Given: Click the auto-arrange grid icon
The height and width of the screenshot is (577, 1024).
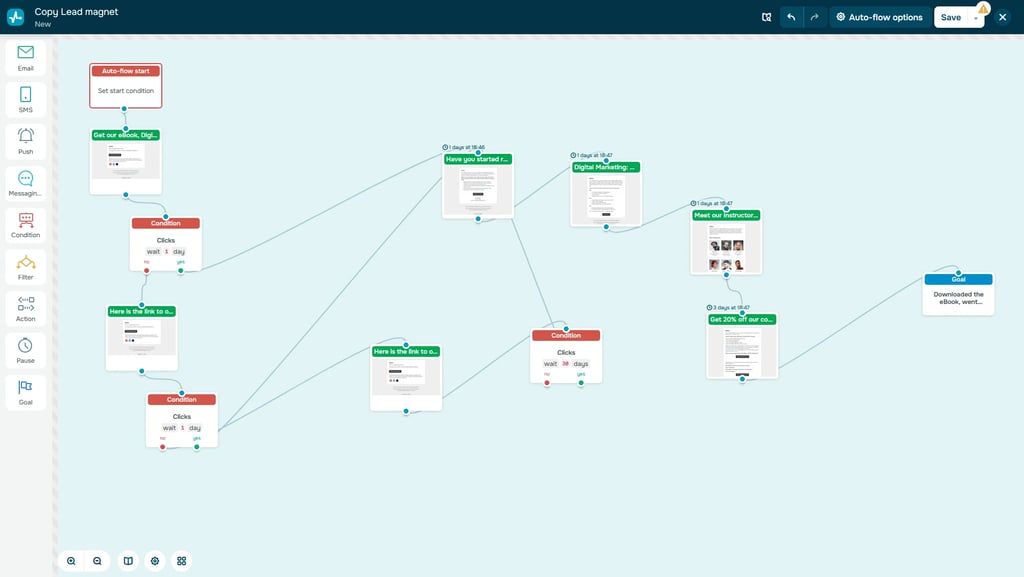Looking at the screenshot, I should (x=182, y=561).
